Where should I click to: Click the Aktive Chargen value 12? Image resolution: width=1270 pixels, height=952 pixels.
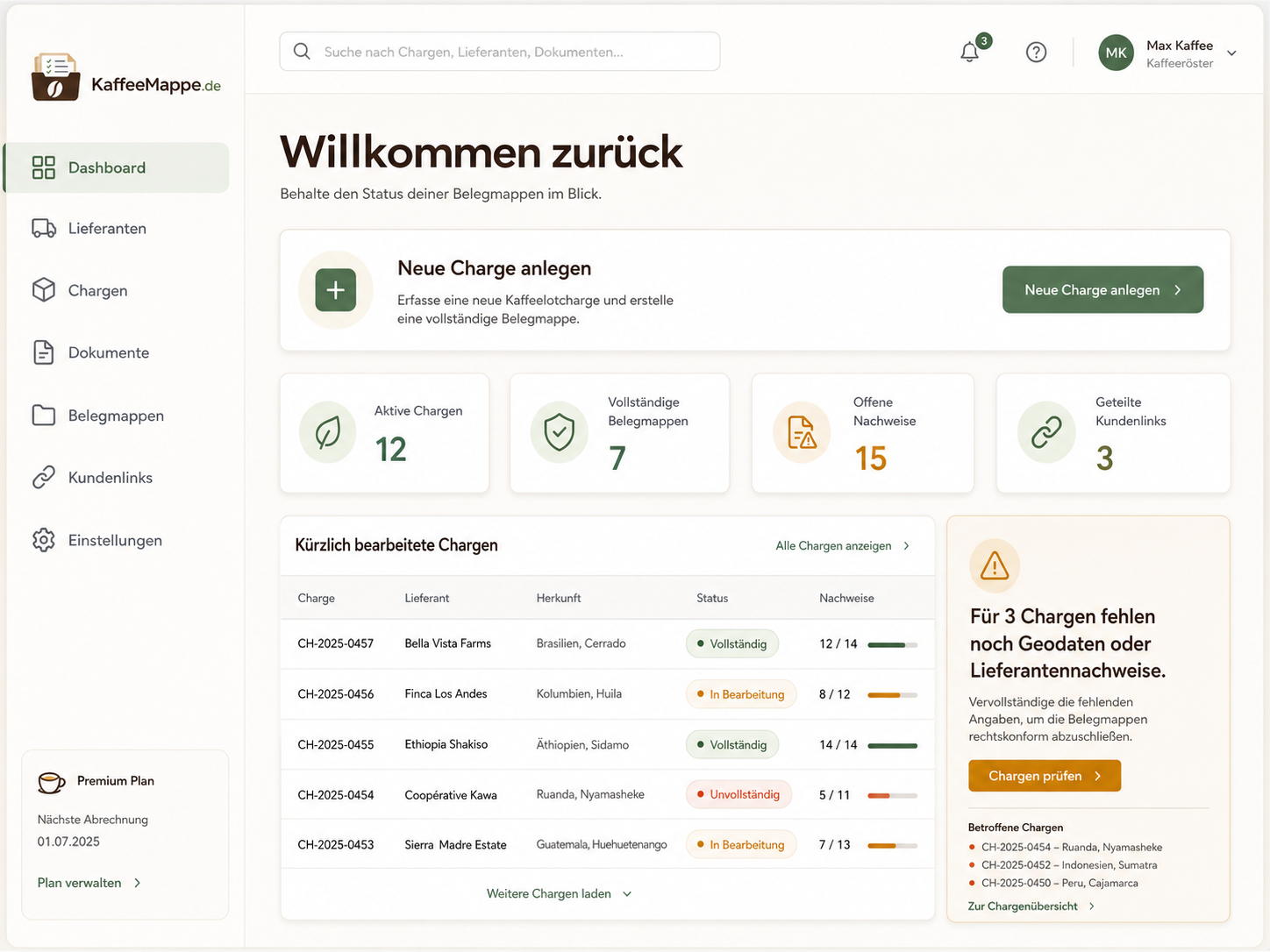point(390,450)
